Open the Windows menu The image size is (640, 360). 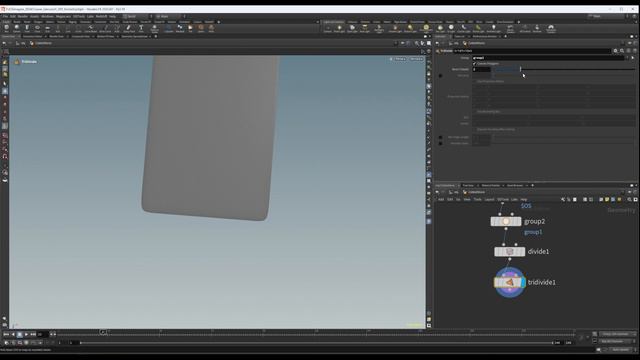(47, 16)
